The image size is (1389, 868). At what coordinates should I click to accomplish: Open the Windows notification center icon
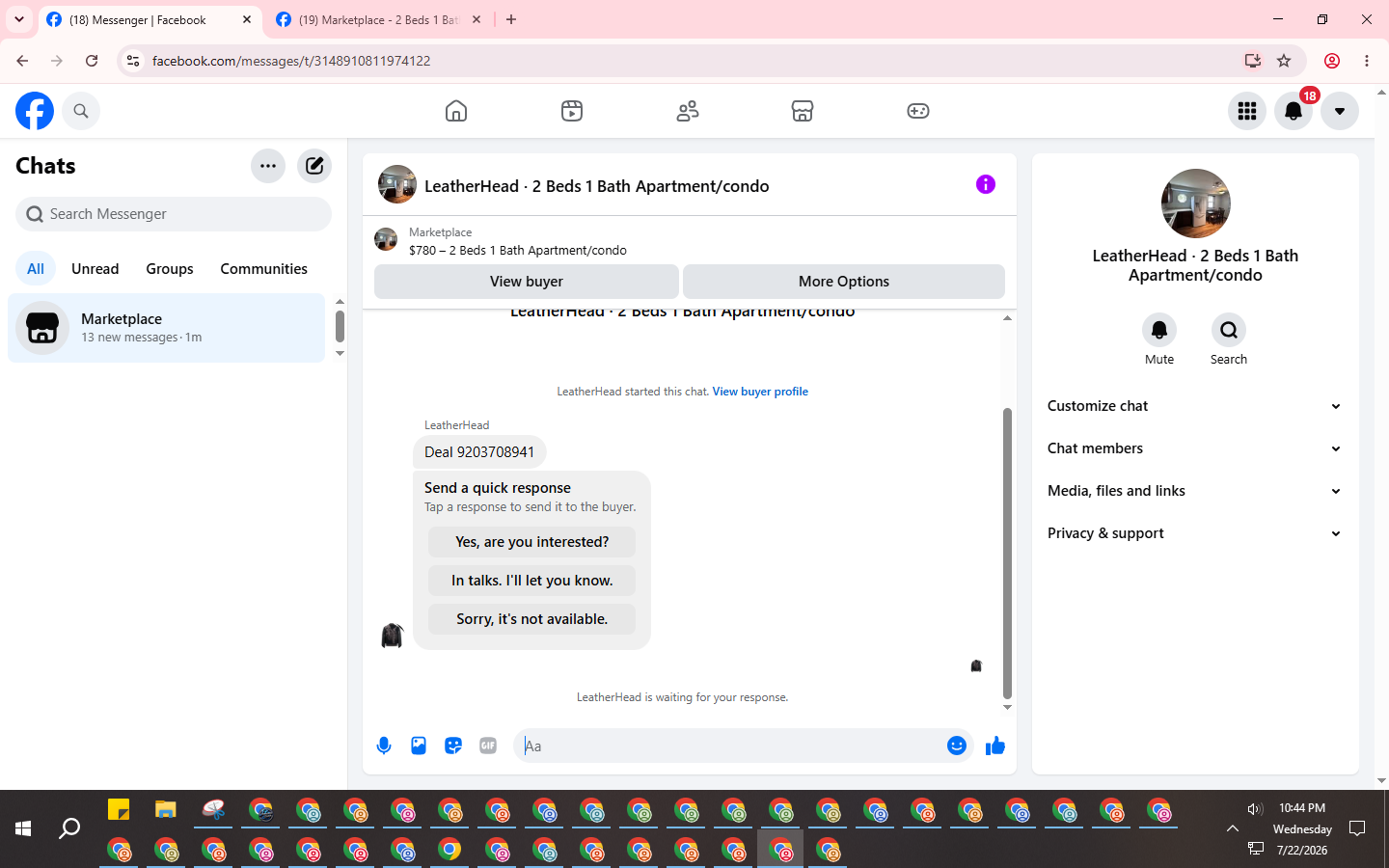pyautogui.click(x=1357, y=828)
